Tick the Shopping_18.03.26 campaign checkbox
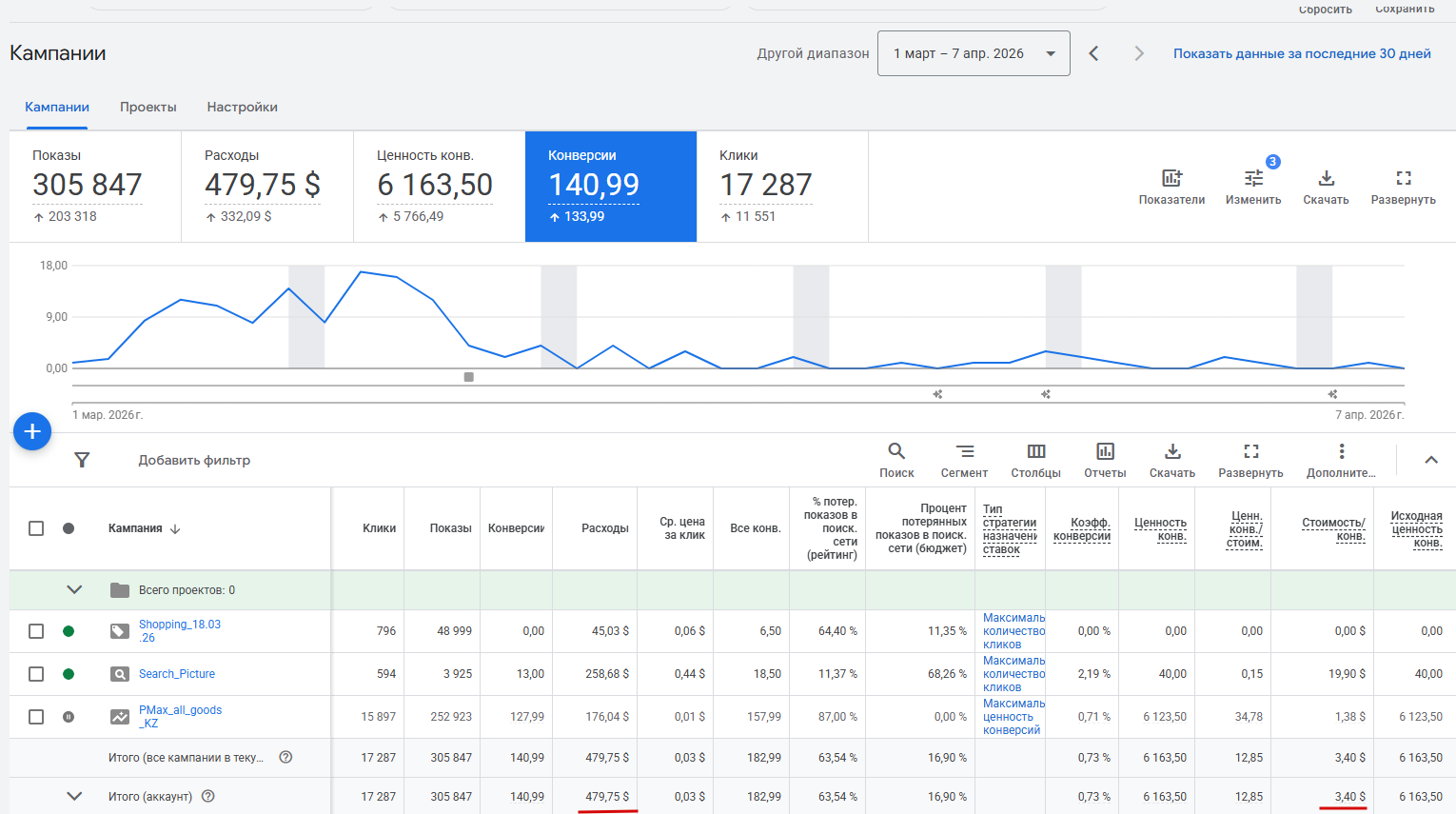 (x=36, y=631)
